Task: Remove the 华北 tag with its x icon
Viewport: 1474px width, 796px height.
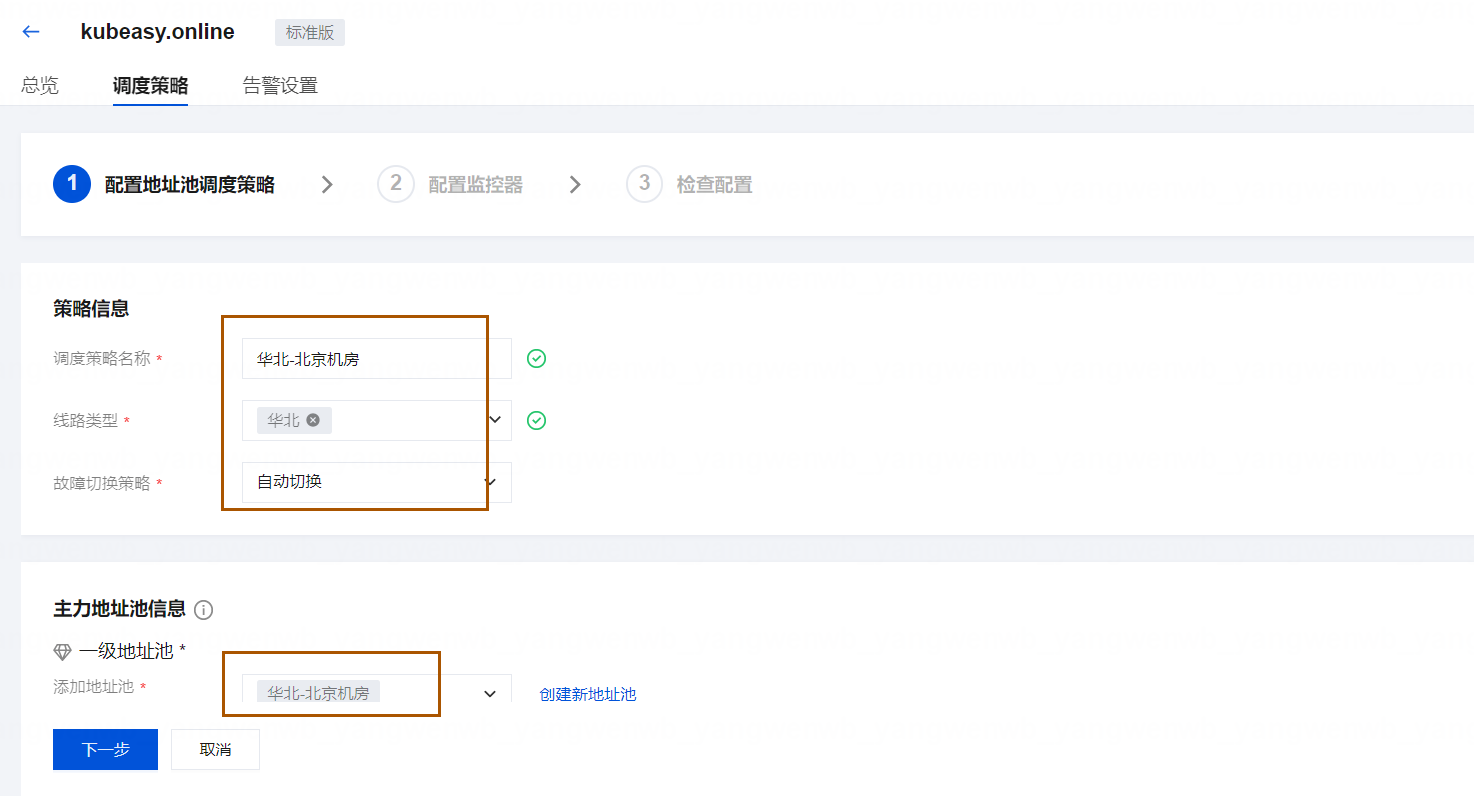Action: 313,420
